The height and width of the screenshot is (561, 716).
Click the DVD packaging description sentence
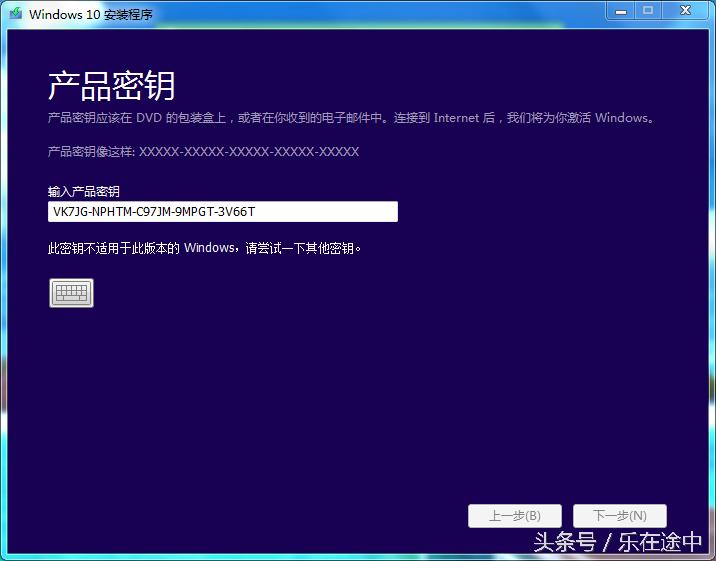(351, 118)
